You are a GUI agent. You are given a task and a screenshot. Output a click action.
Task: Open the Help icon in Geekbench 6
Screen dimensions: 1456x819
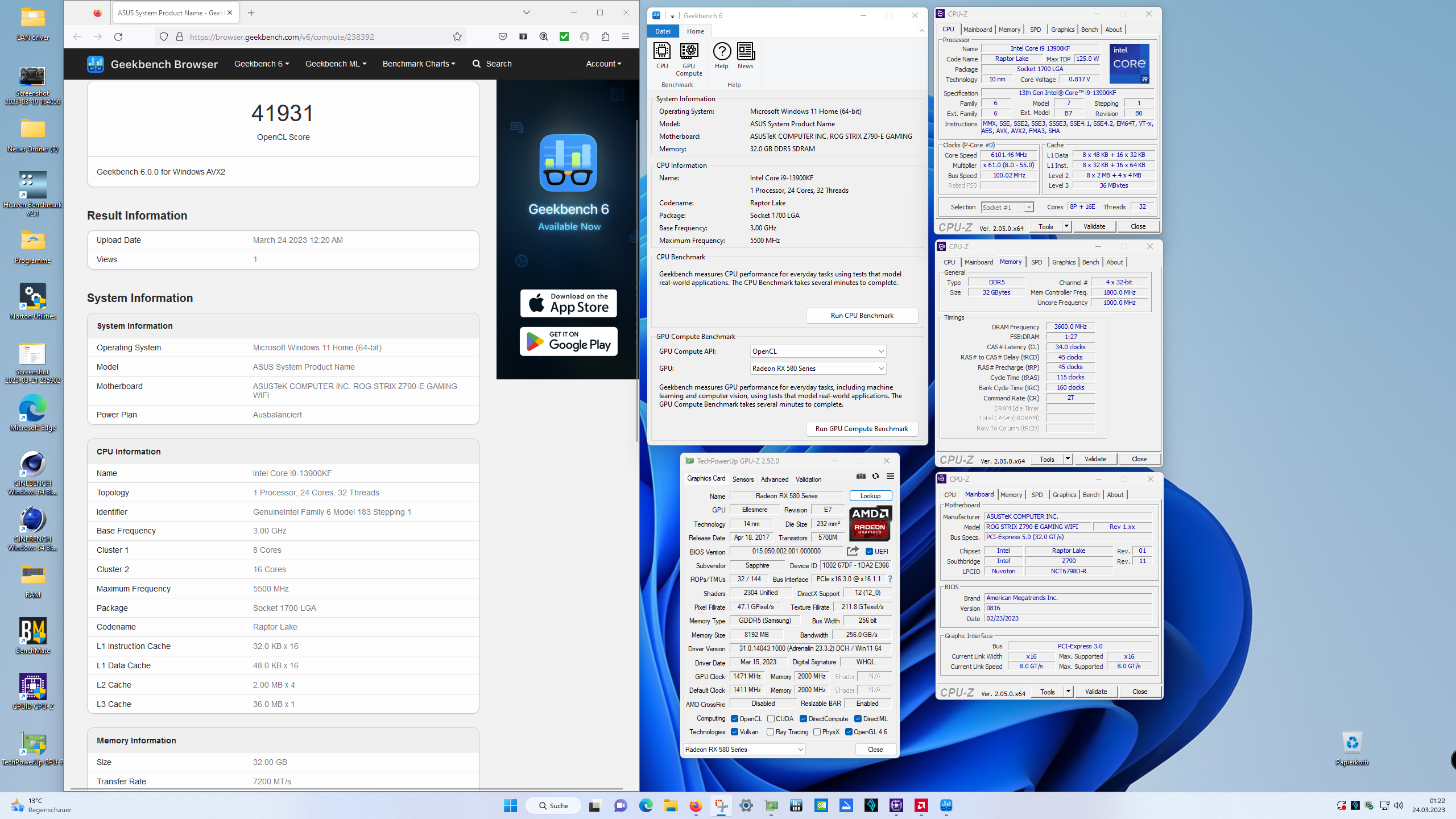(x=722, y=56)
